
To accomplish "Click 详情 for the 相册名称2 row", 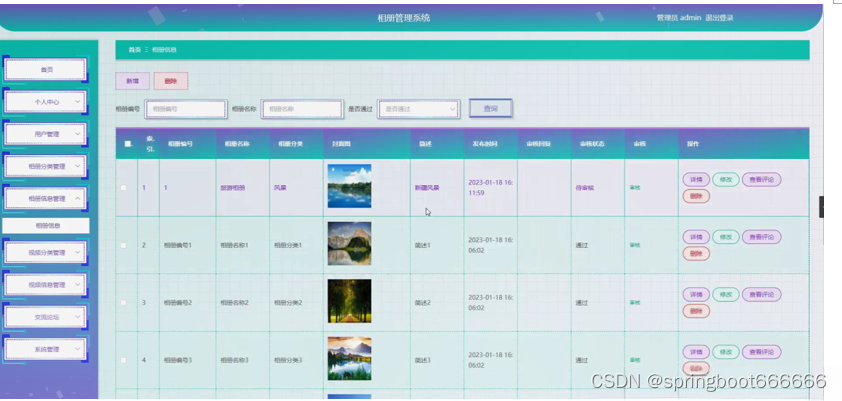I will point(696,295).
